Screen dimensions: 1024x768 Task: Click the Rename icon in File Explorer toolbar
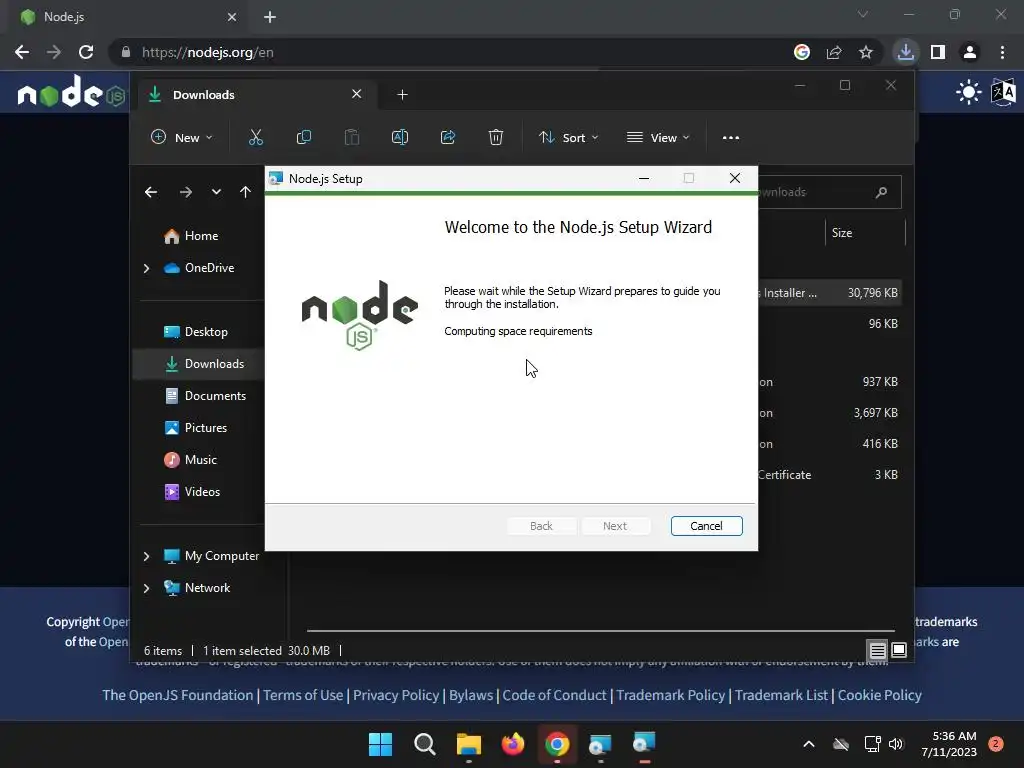coord(400,137)
